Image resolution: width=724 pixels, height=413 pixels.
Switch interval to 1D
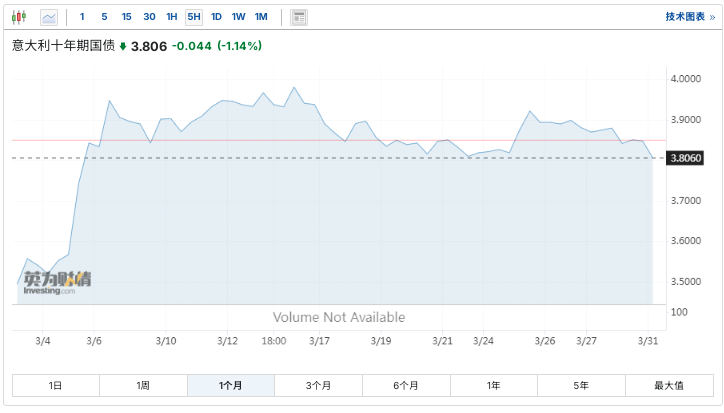pos(216,17)
